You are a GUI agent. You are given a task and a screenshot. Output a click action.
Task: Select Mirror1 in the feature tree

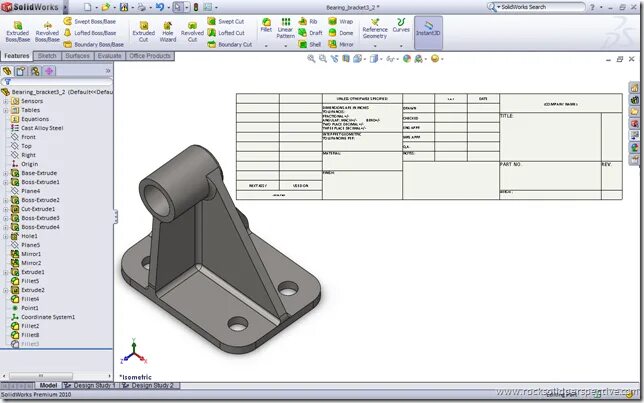[26, 254]
